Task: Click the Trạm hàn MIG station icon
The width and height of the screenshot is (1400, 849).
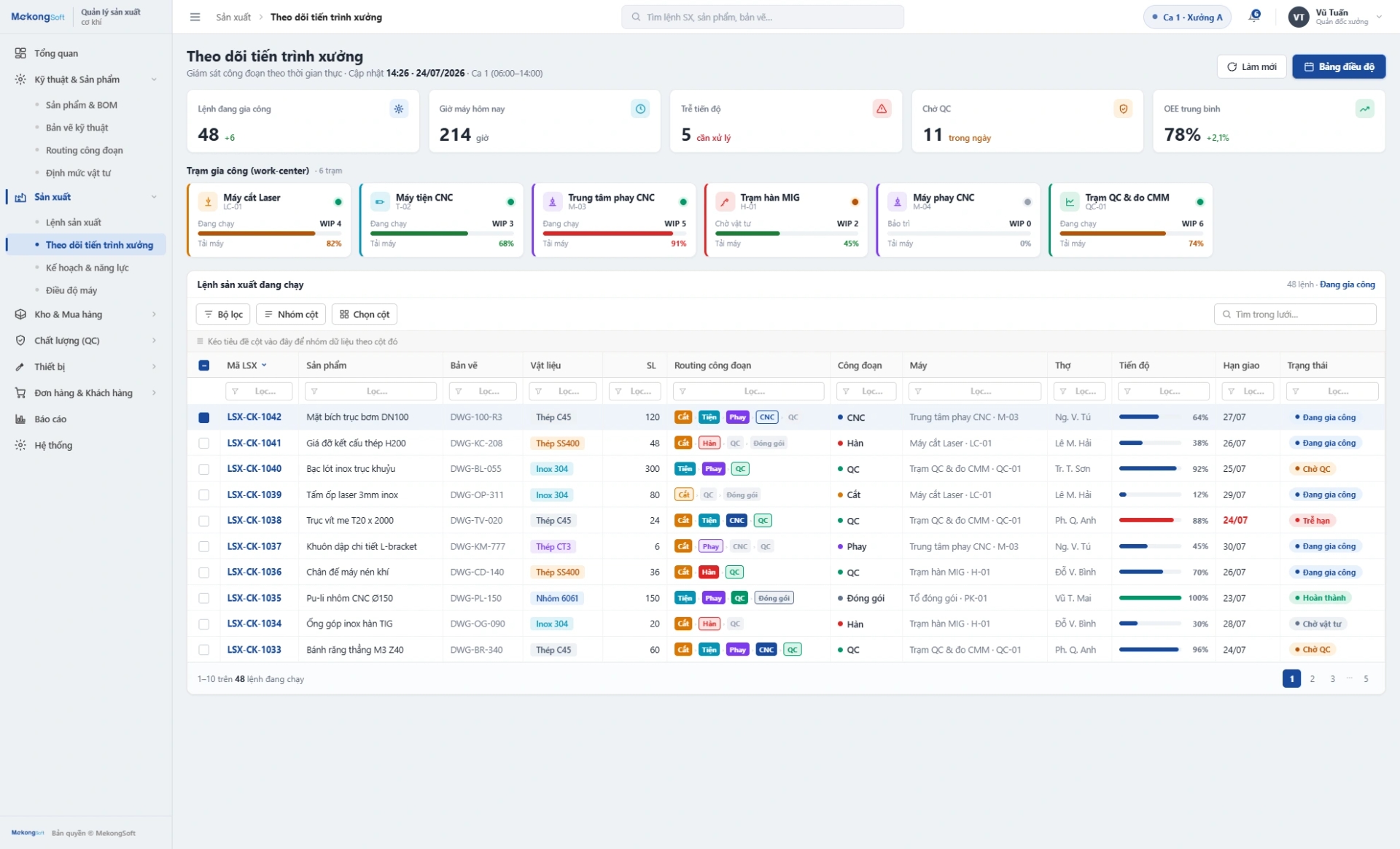Action: [725, 202]
